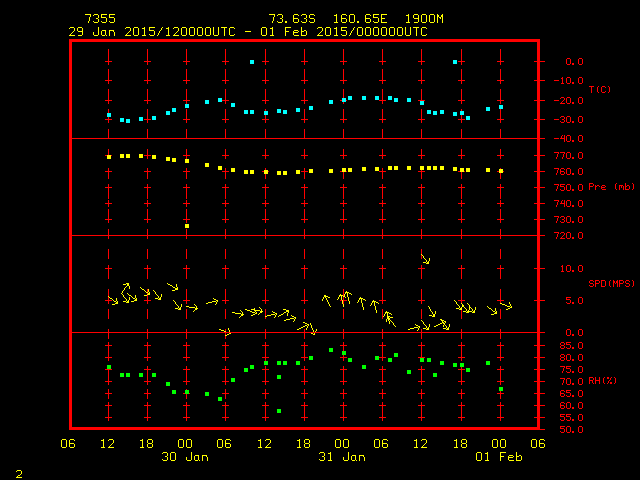The width and height of the screenshot is (640, 480).
Task: Click the 10.0 wind speed tick label
Action: tap(571, 269)
